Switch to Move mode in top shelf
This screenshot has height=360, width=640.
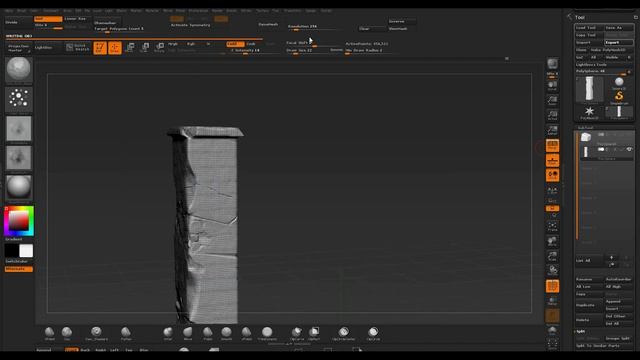click(x=130, y=48)
